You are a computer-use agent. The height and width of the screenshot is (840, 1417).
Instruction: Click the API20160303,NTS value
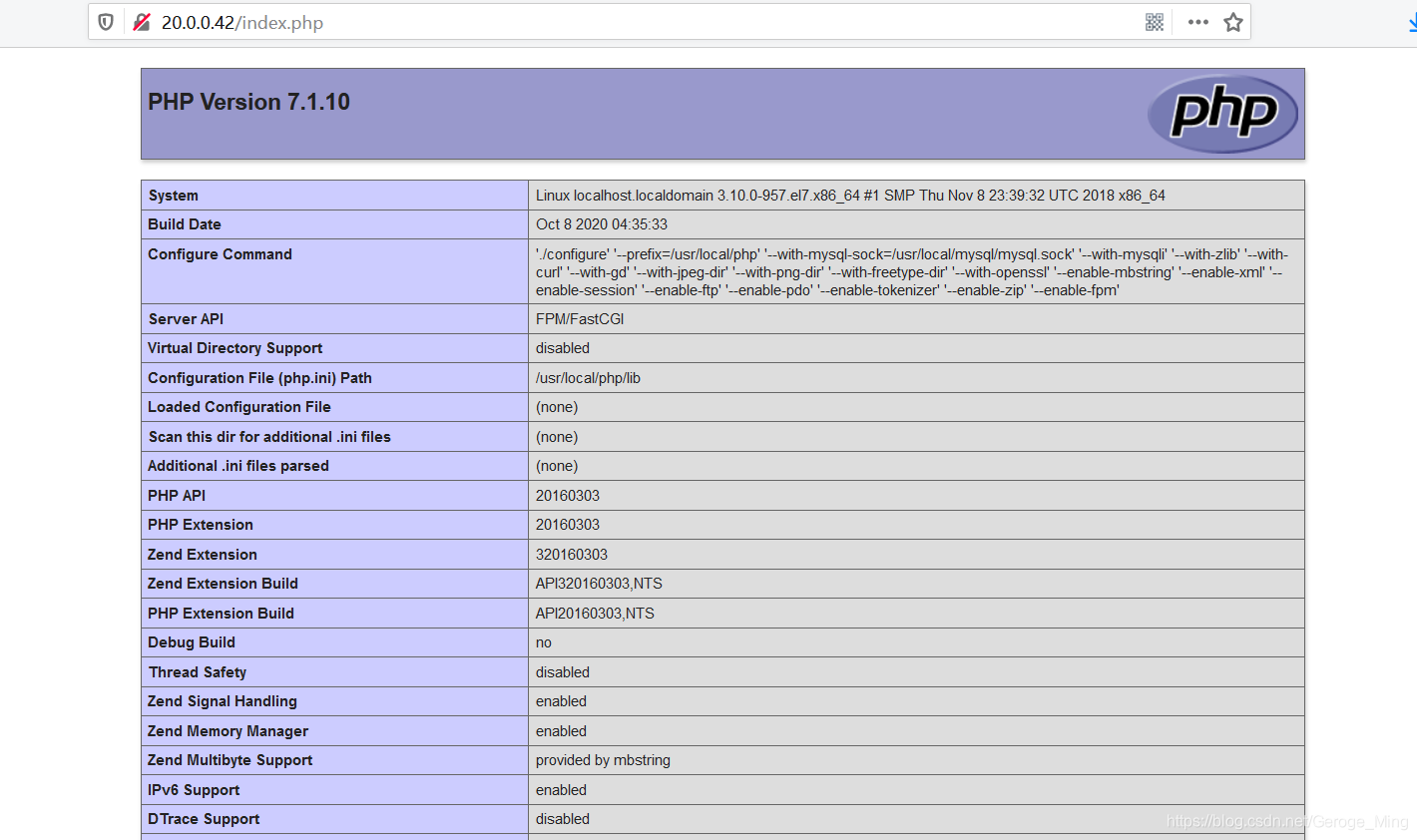click(x=595, y=614)
